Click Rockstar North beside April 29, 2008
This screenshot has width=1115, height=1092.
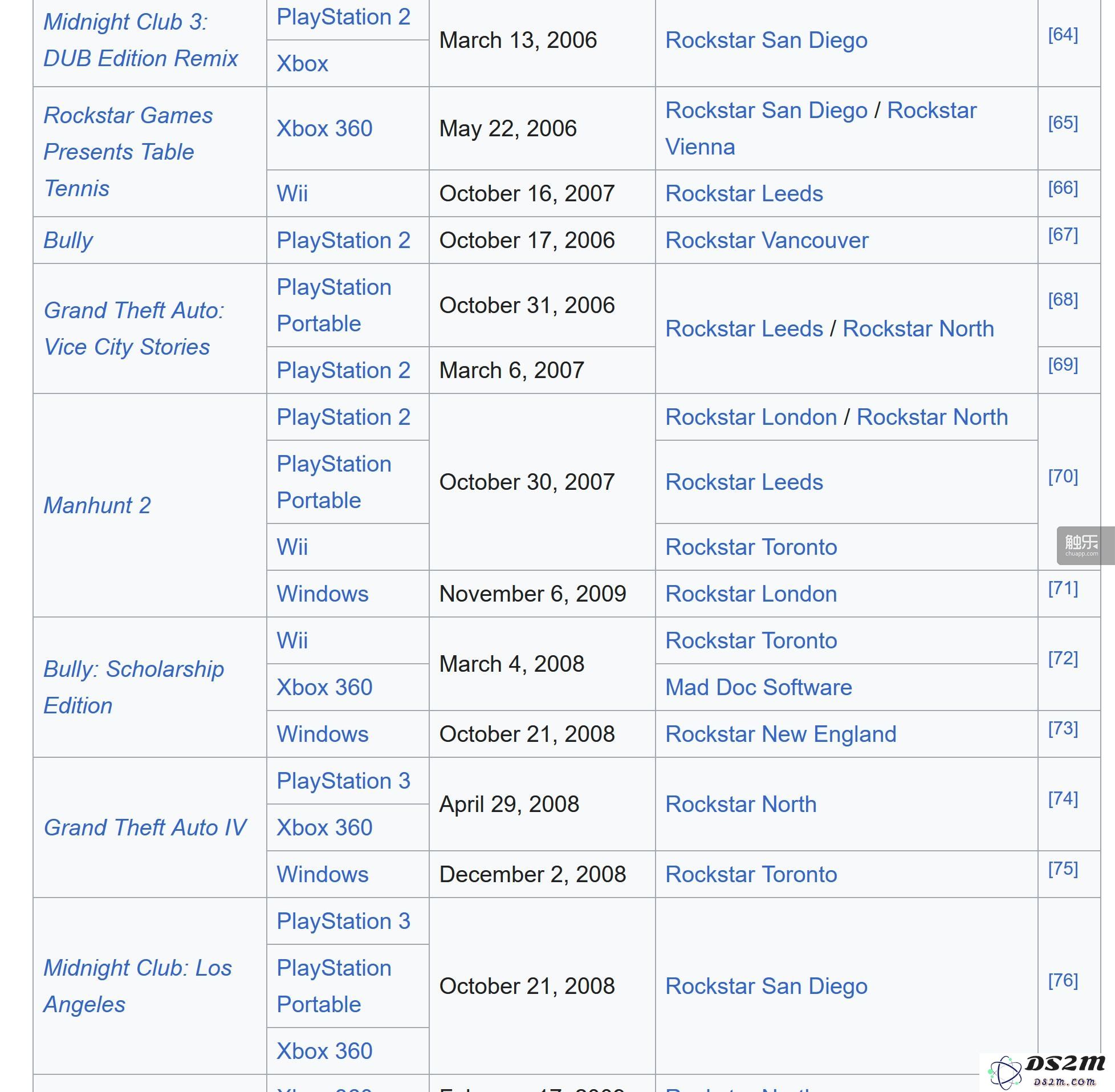tap(740, 804)
